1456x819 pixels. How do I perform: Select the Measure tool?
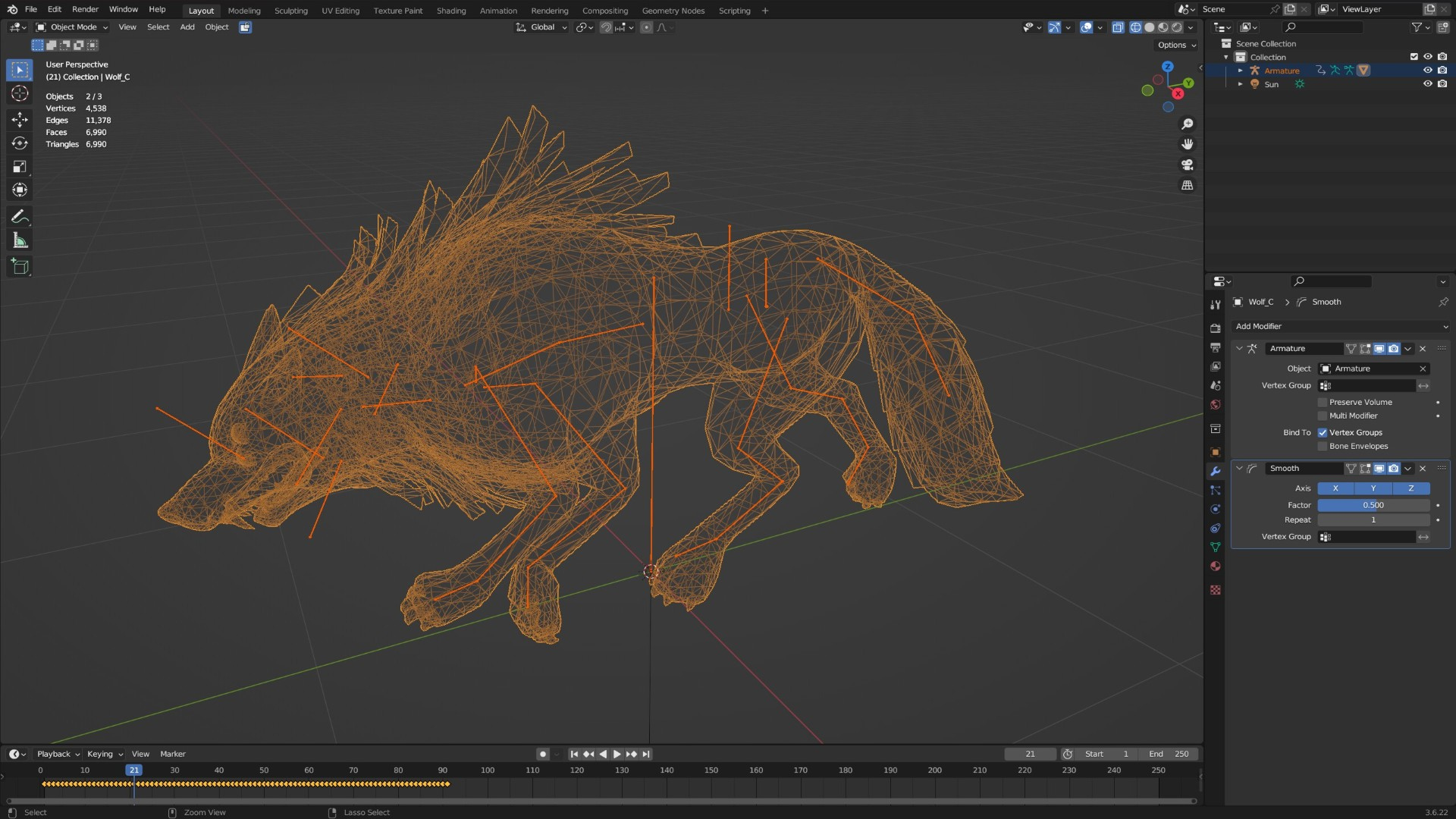(20, 241)
